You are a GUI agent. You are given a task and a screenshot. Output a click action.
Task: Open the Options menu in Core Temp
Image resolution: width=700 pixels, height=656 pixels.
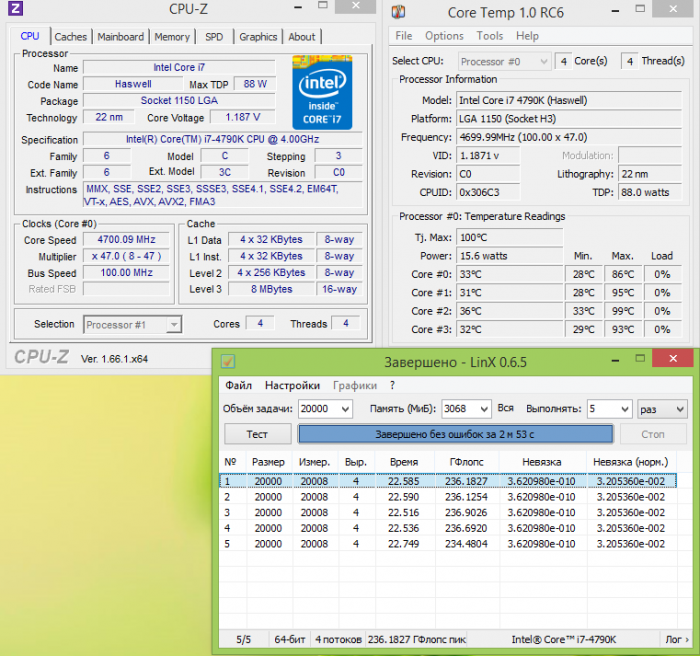(444, 36)
